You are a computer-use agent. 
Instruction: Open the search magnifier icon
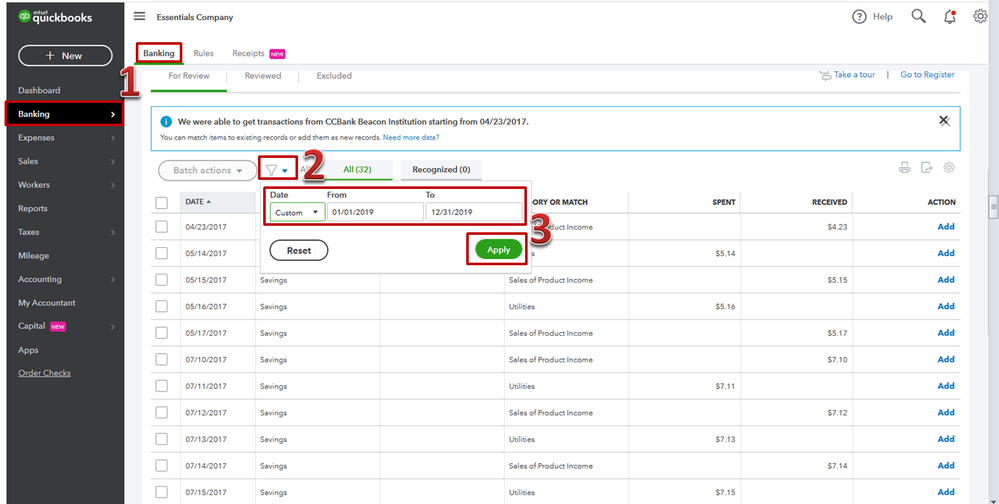(x=918, y=17)
